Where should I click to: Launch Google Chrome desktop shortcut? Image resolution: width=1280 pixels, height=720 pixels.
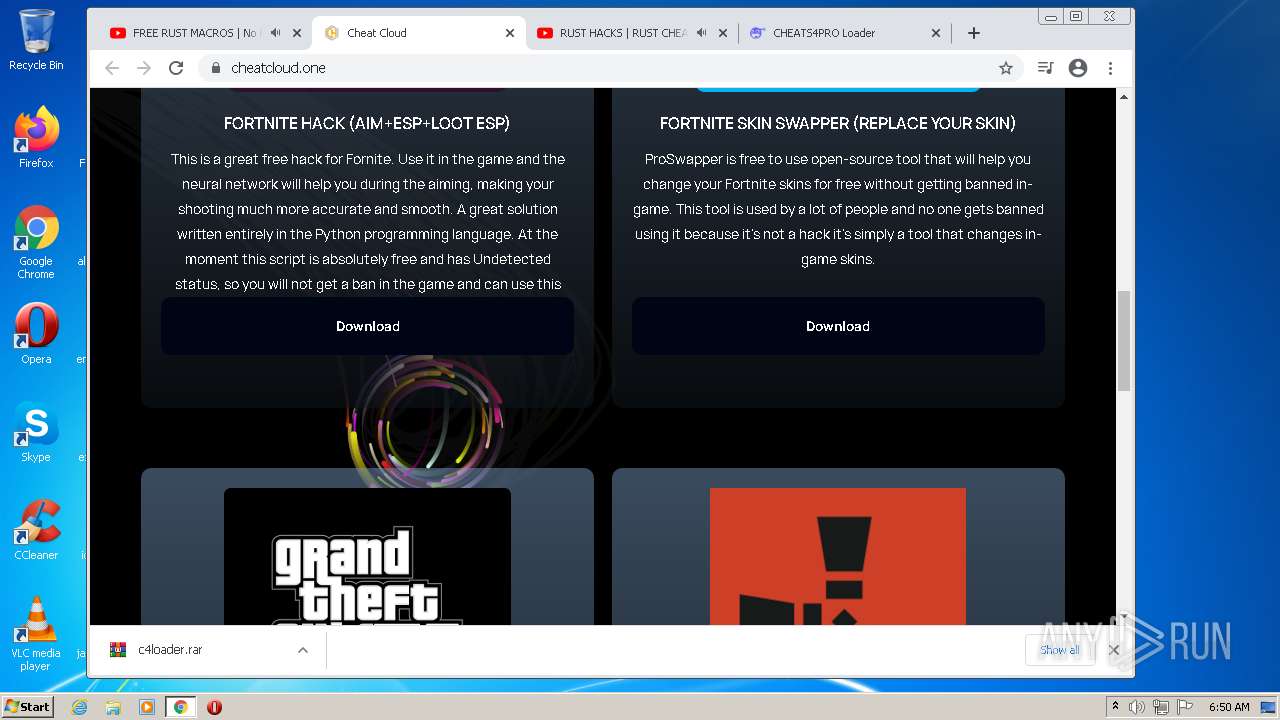tap(36, 243)
